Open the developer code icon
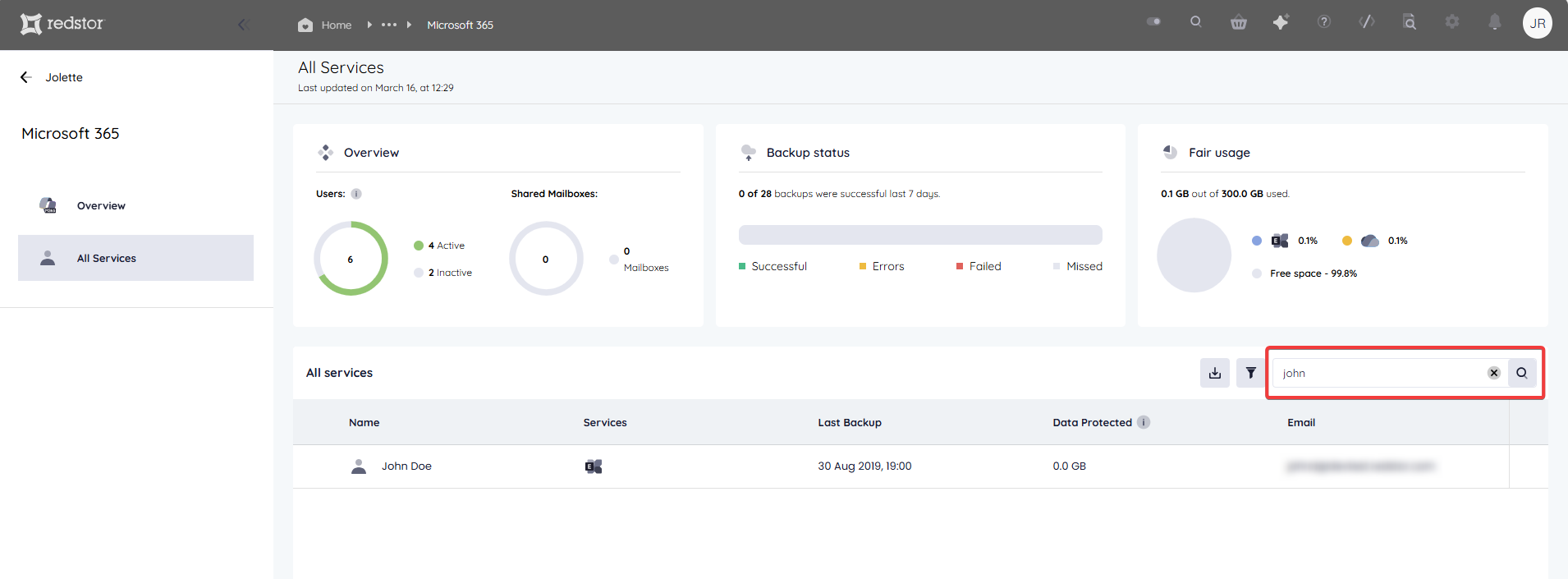The image size is (1568, 579). click(x=1367, y=22)
